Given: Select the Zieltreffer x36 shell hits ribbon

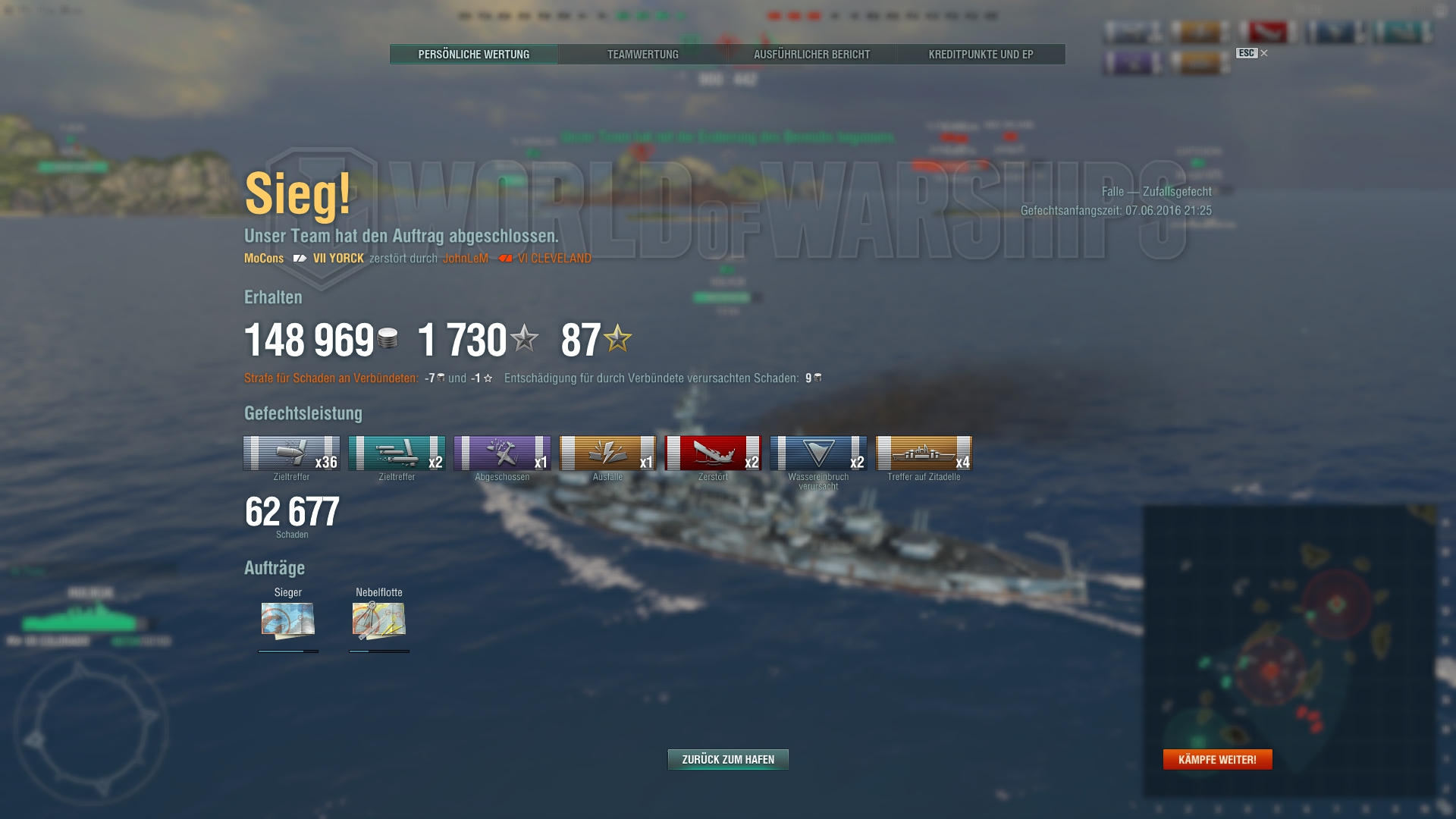Looking at the screenshot, I should point(291,453).
